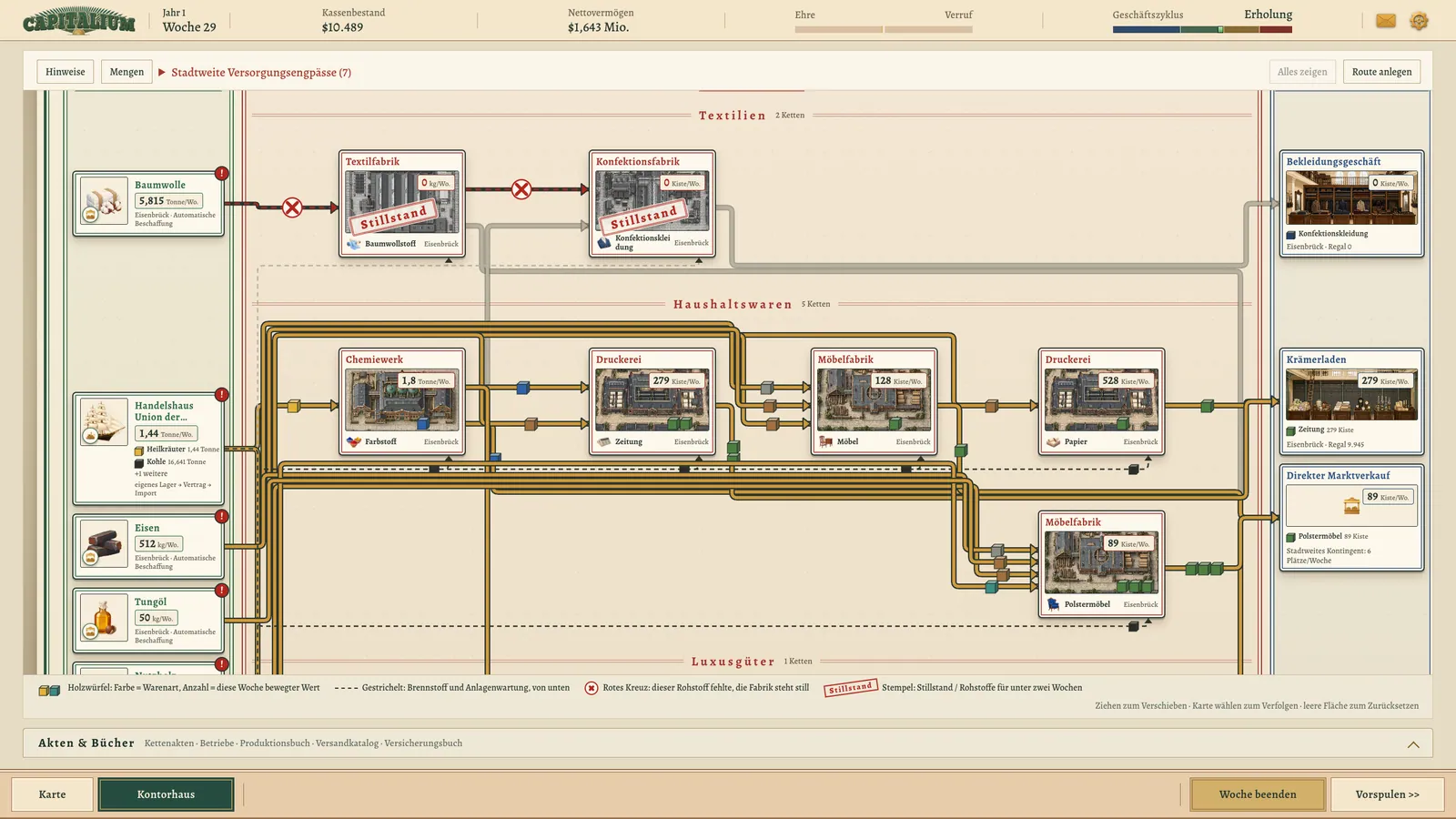
Task: Select the Krämerladen shop card
Action: [x=1351, y=401]
